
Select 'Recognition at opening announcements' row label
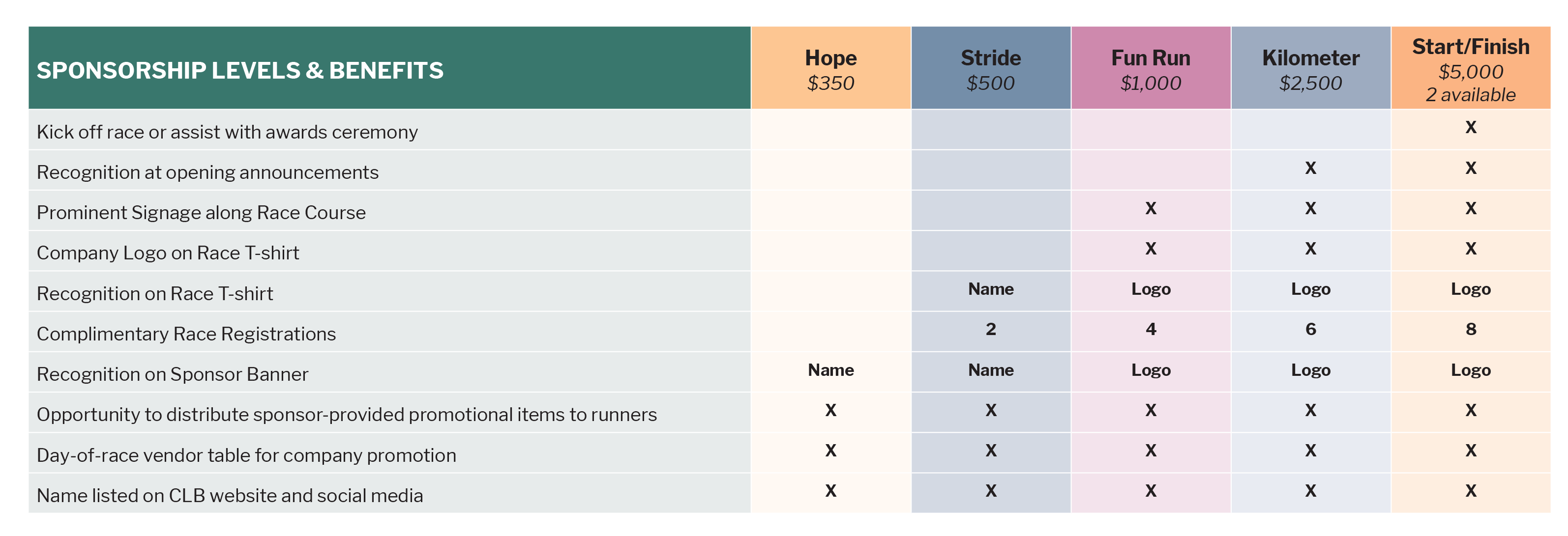[x=207, y=172]
